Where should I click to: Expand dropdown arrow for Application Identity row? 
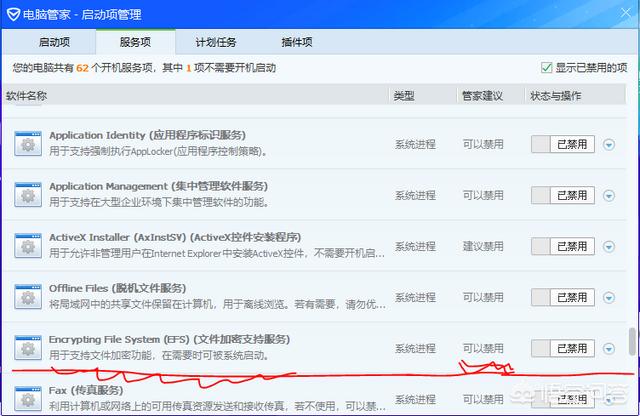610,144
